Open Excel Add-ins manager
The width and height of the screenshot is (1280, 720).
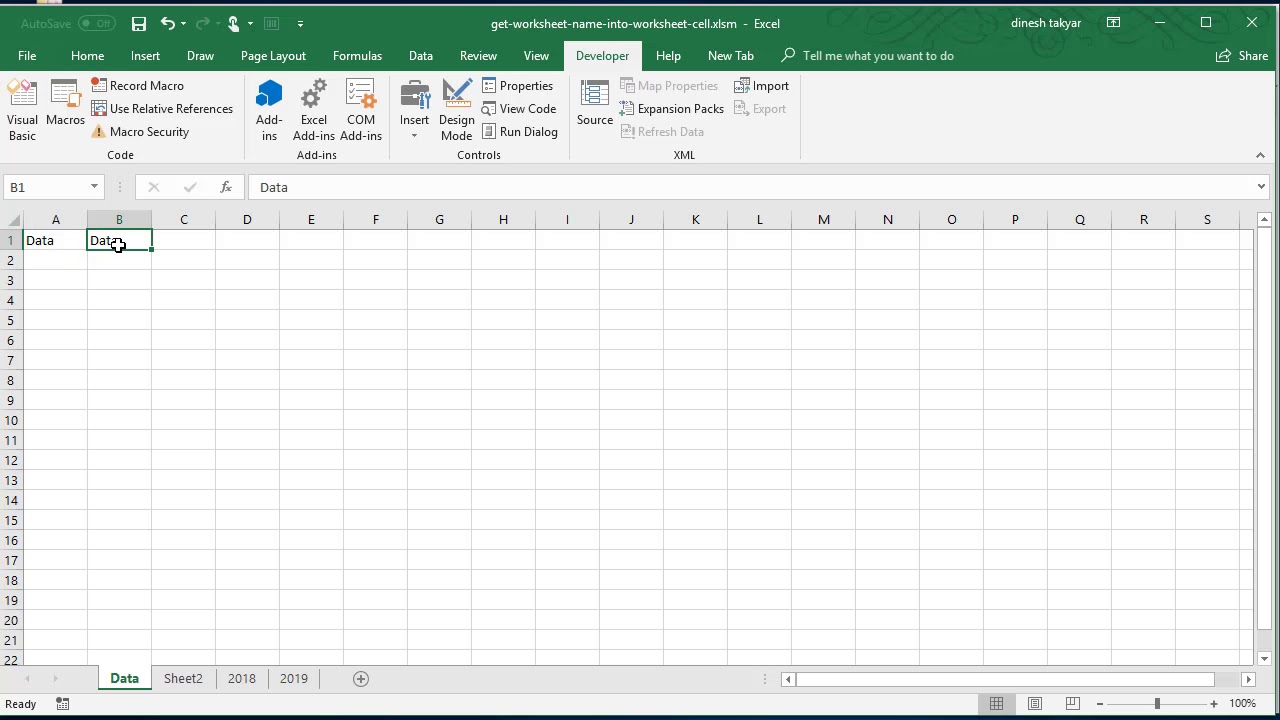313,110
